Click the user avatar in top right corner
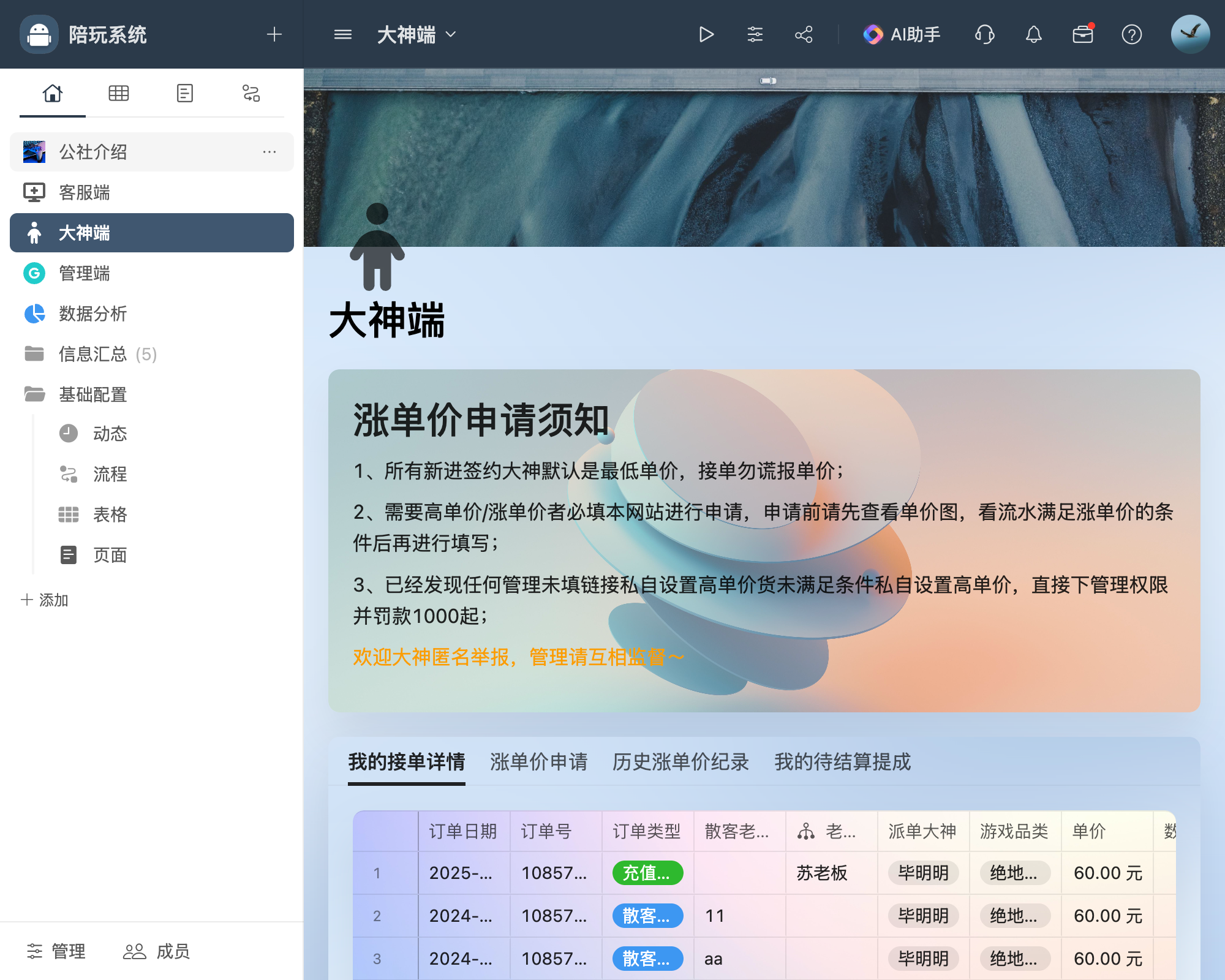 (1189, 34)
